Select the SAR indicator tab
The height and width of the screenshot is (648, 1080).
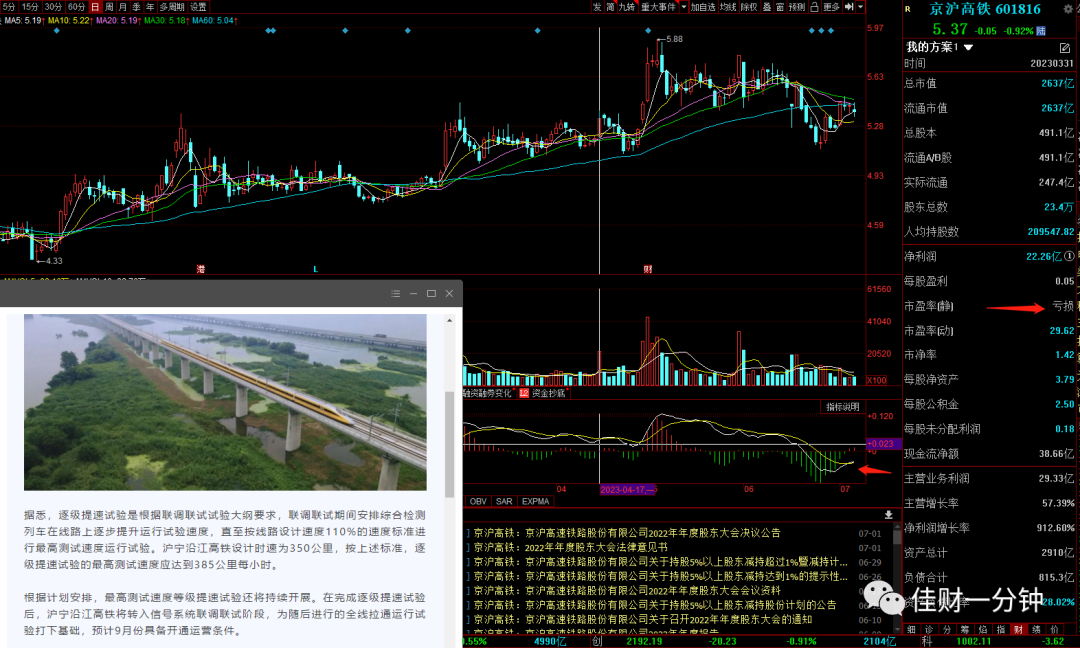point(504,501)
